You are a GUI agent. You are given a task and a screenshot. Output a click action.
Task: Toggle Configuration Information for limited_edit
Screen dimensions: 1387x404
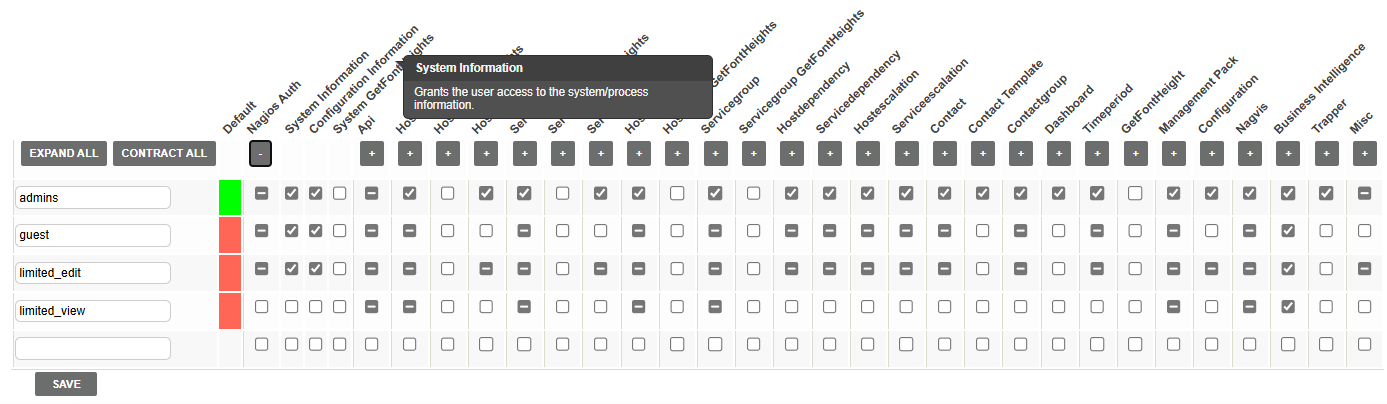315,269
